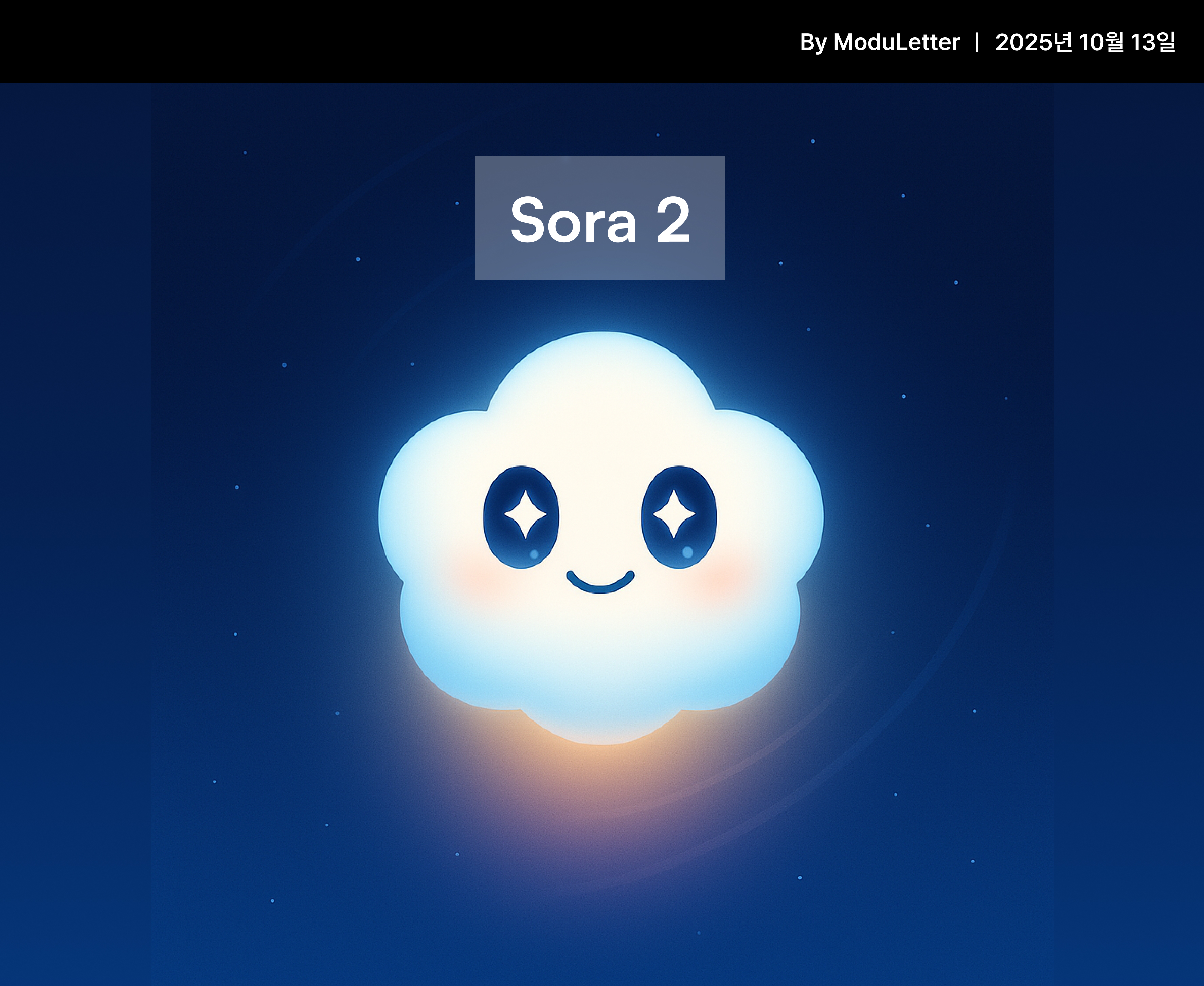The image size is (1204, 986).
Task: Click the Sora 2 title label
Action: point(600,218)
